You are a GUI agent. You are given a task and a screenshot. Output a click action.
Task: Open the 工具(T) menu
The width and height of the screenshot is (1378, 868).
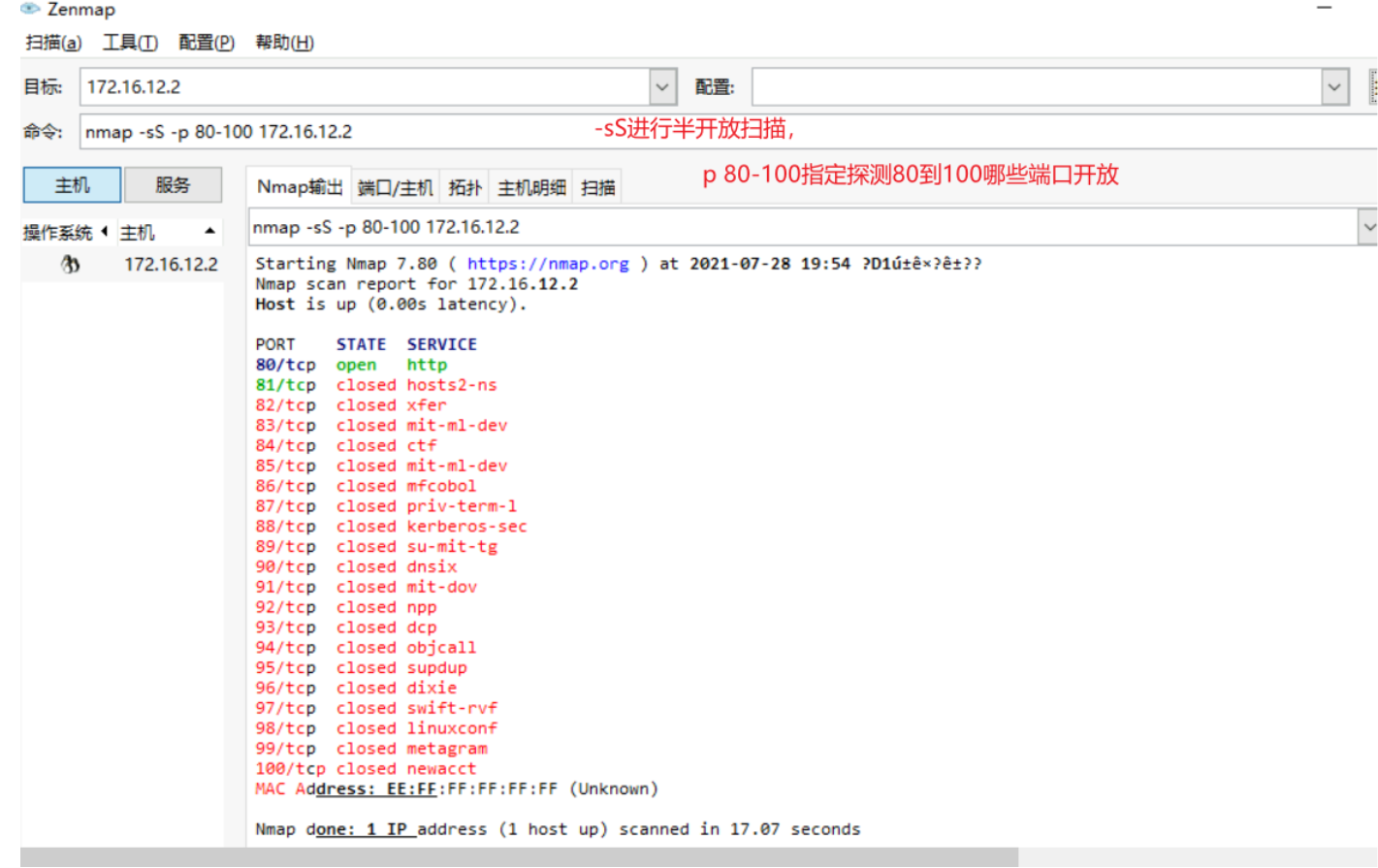point(130,43)
